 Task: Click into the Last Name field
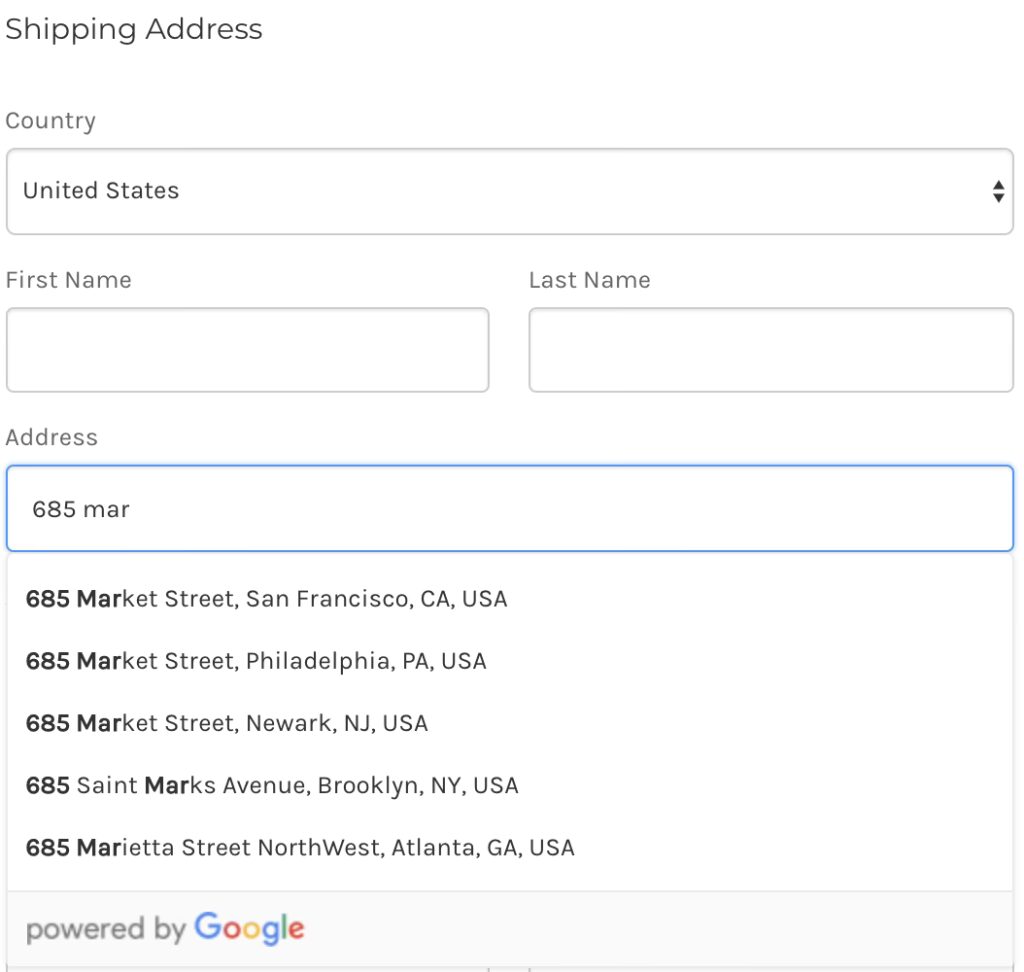(x=770, y=350)
